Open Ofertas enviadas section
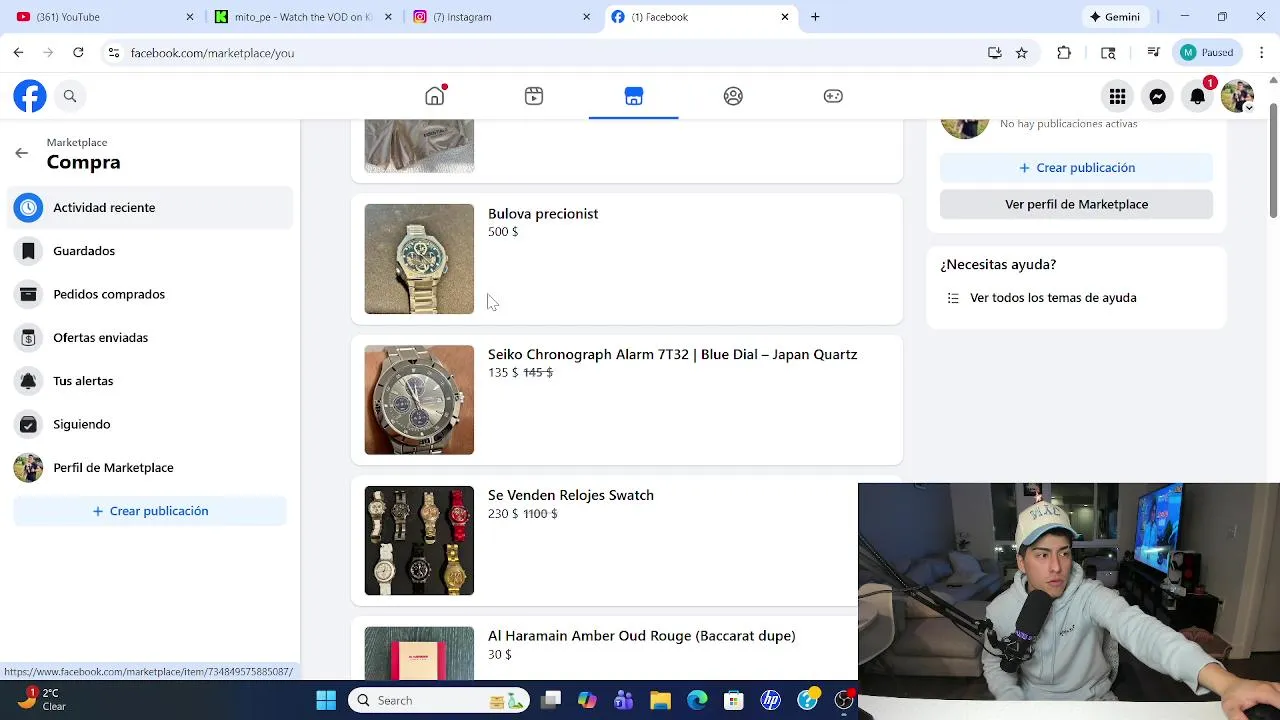 click(x=152, y=337)
